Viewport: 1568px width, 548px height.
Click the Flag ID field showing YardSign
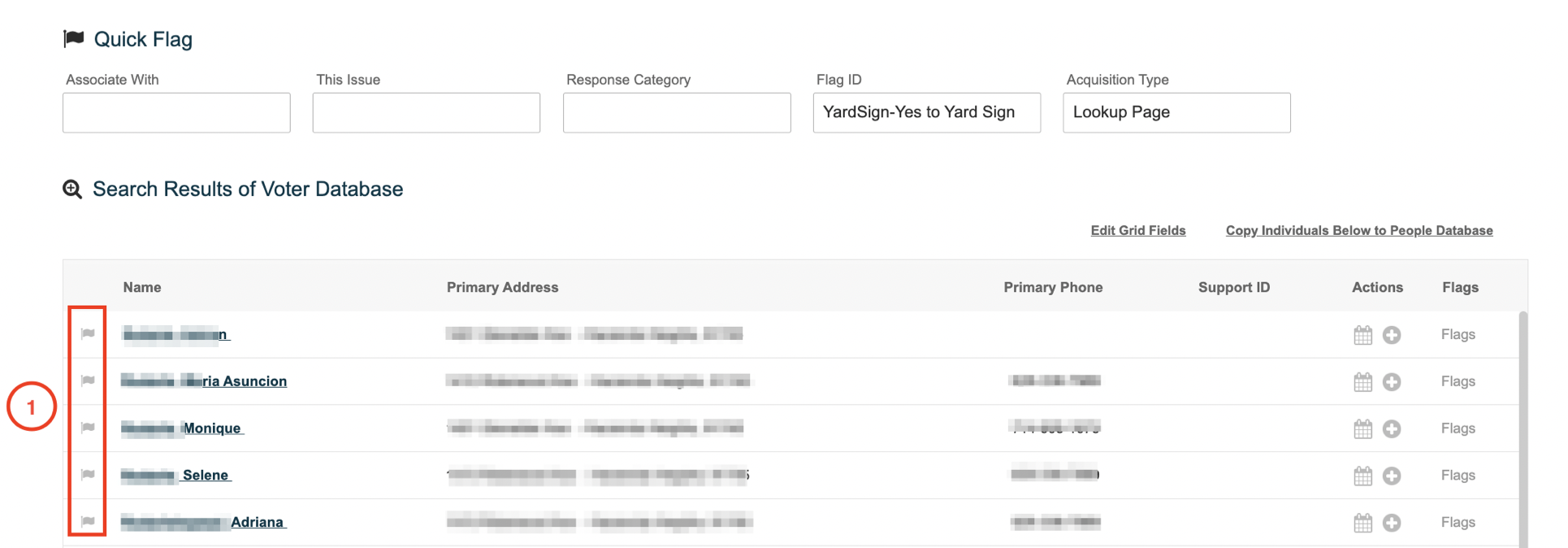(927, 112)
